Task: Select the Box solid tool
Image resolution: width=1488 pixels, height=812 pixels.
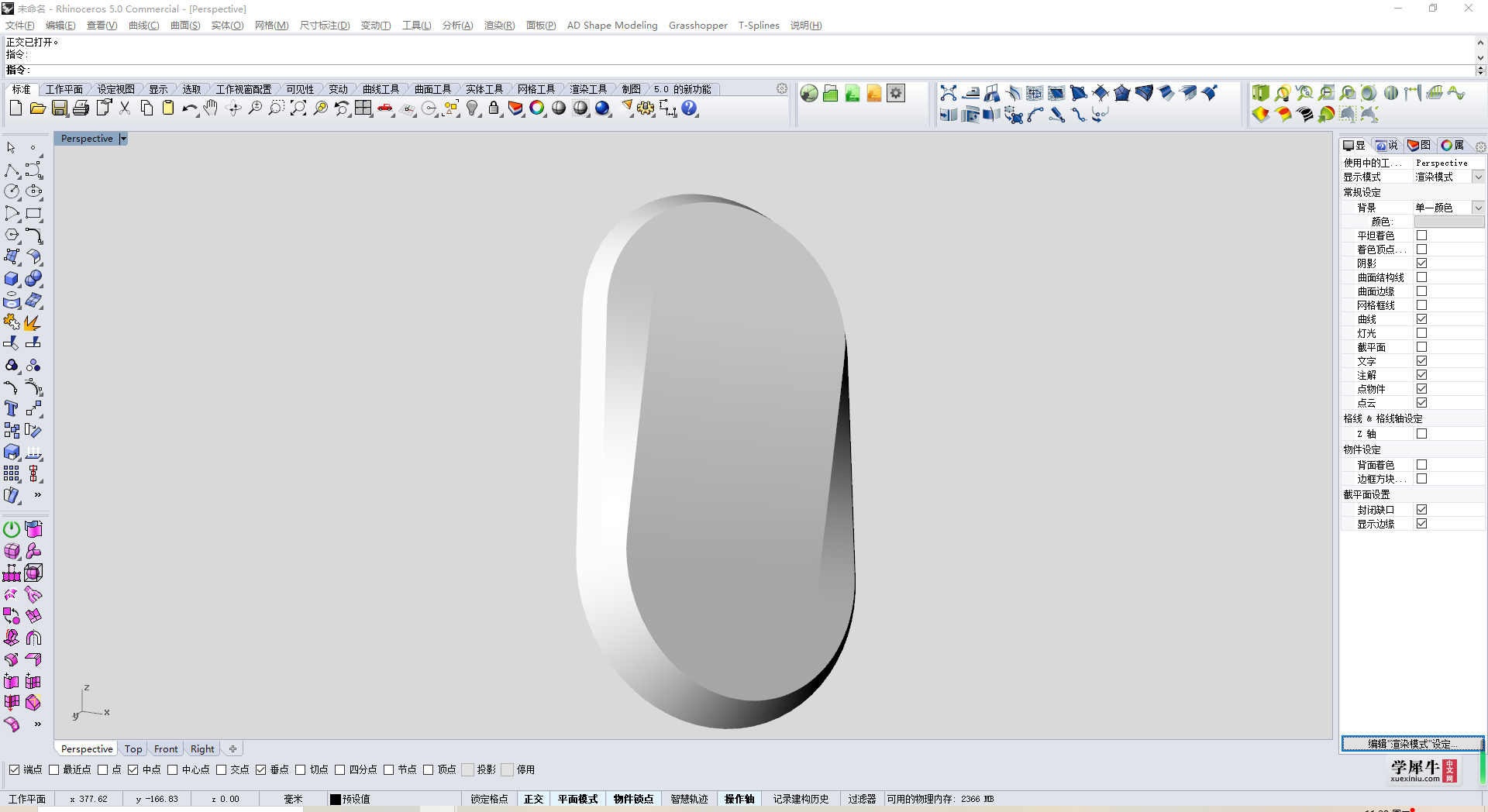Action: 12,279
